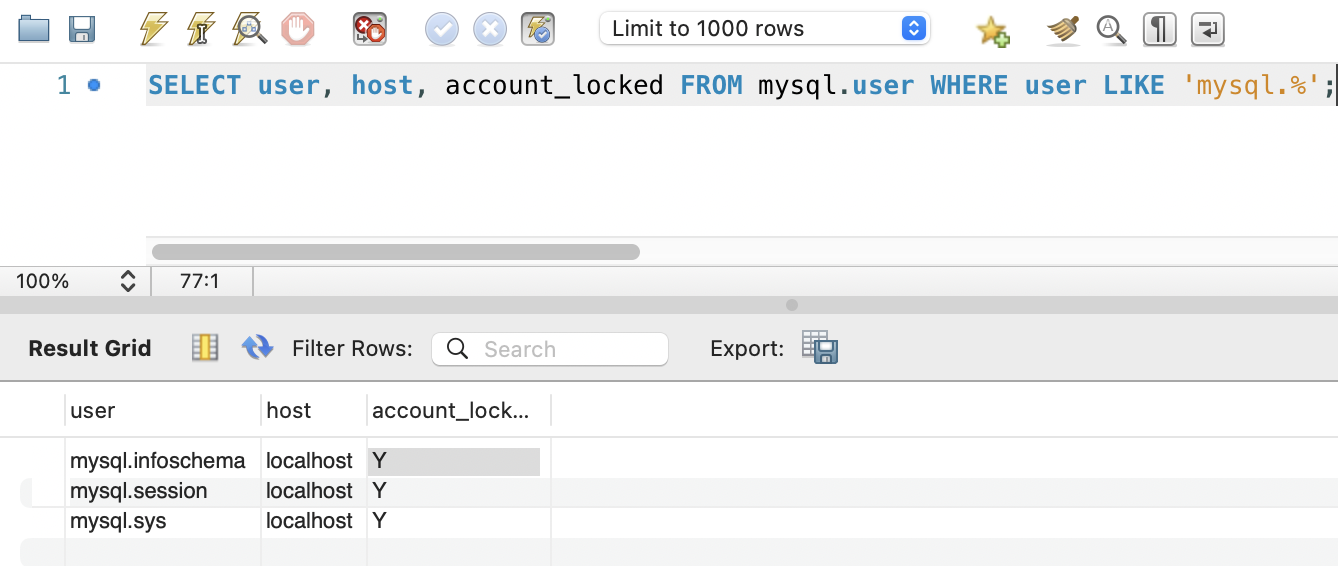Toggle word wrap icon
1338x566 pixels.
pos(1208,29)
